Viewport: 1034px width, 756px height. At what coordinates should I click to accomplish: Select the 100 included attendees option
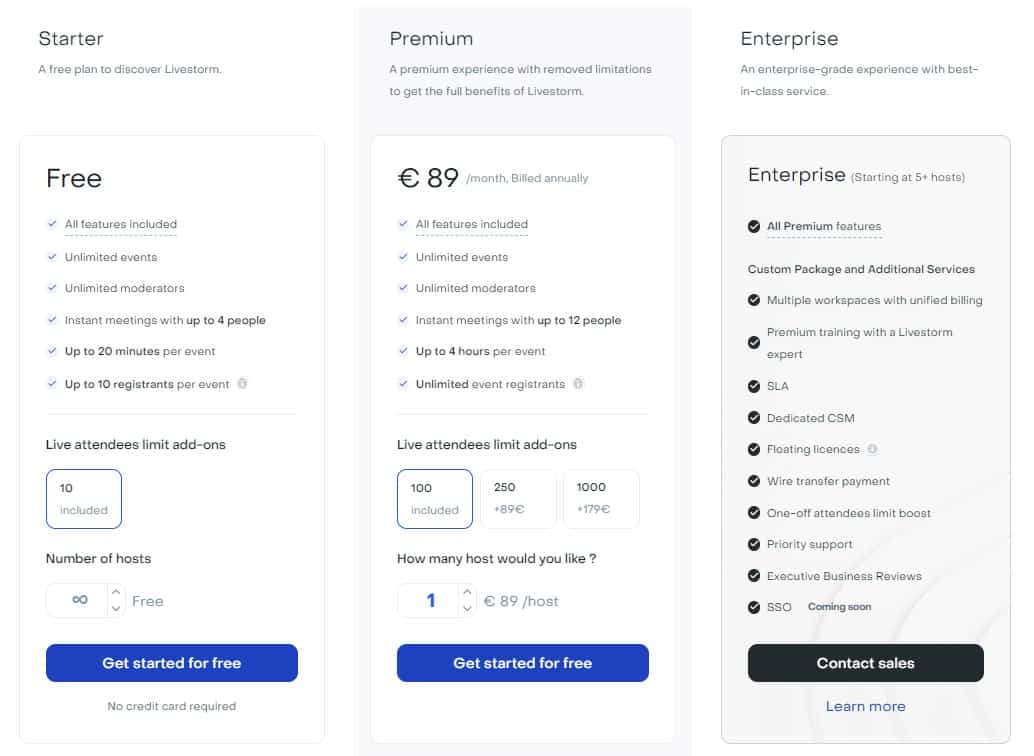click(x=434, y=498)
